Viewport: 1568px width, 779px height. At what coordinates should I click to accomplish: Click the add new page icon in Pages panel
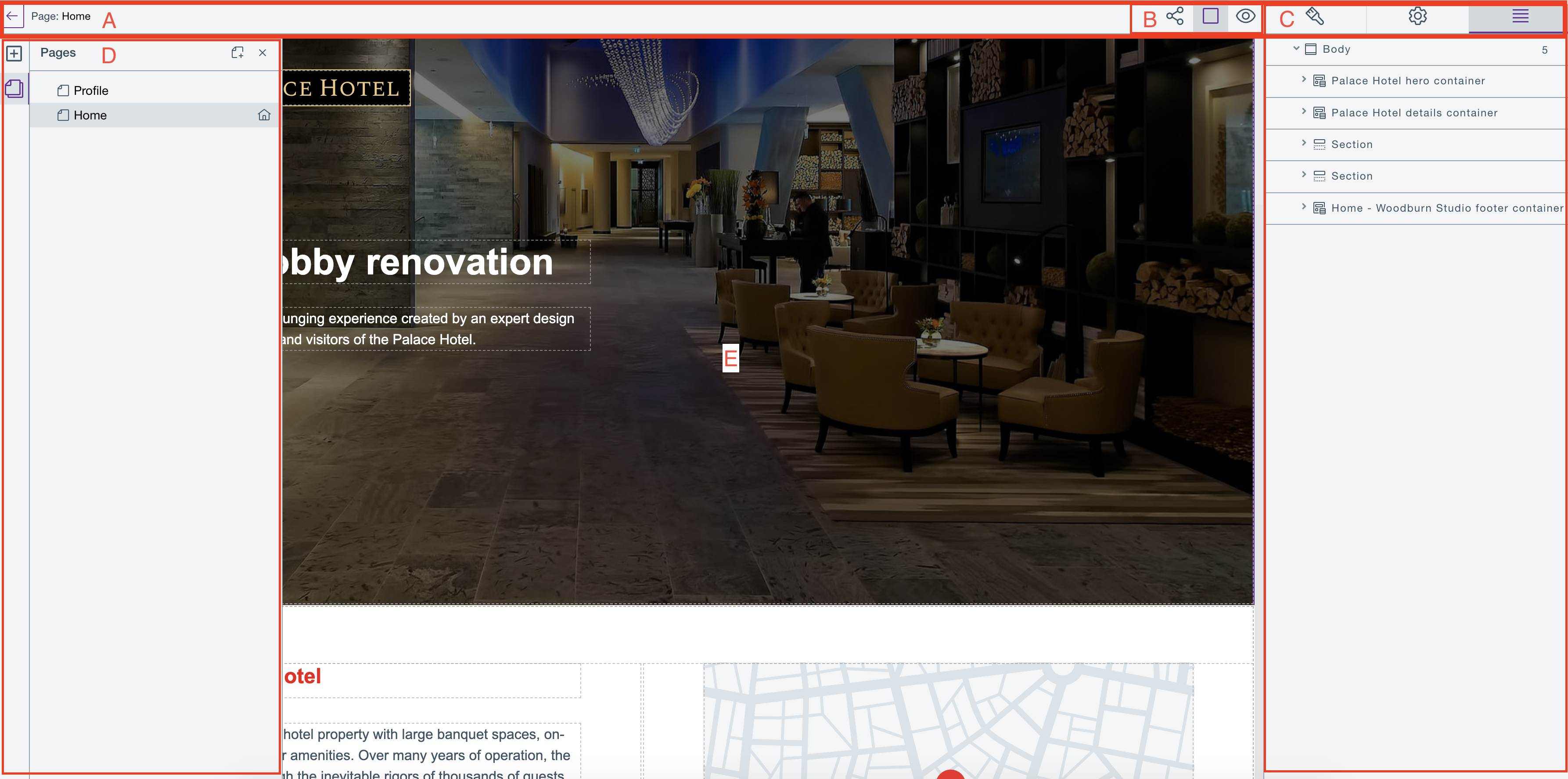237,53
